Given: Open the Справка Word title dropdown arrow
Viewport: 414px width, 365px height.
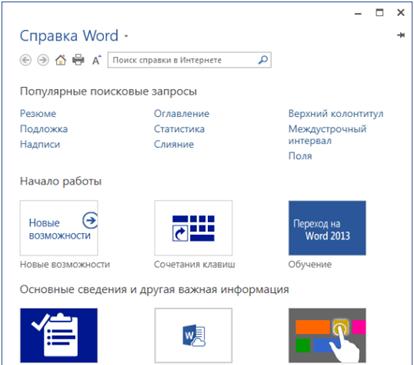Looking at the screenshot, I should coord(126,36).
